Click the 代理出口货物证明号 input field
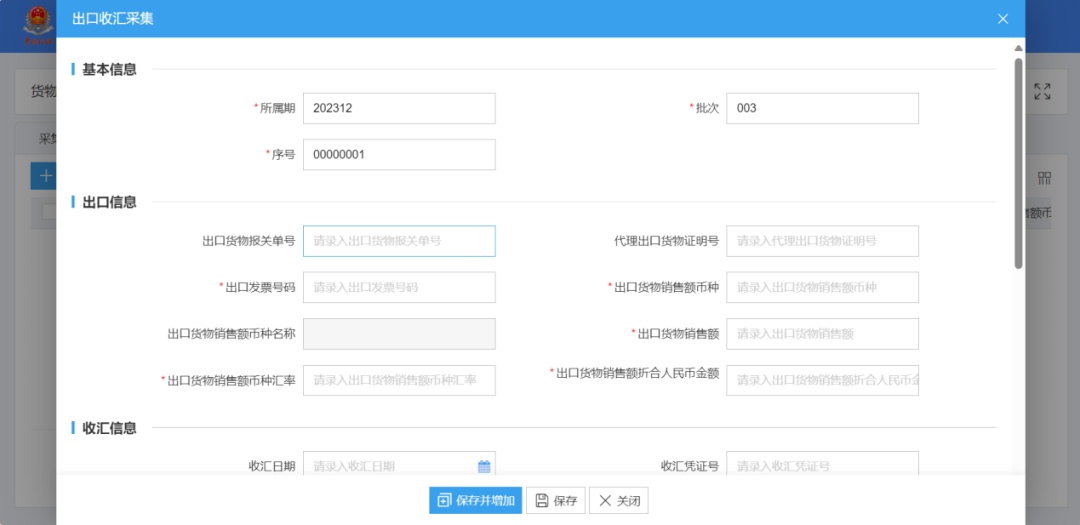Viewport: 1080px width, 525px height. pyautogui.click(x=822, y=241)
